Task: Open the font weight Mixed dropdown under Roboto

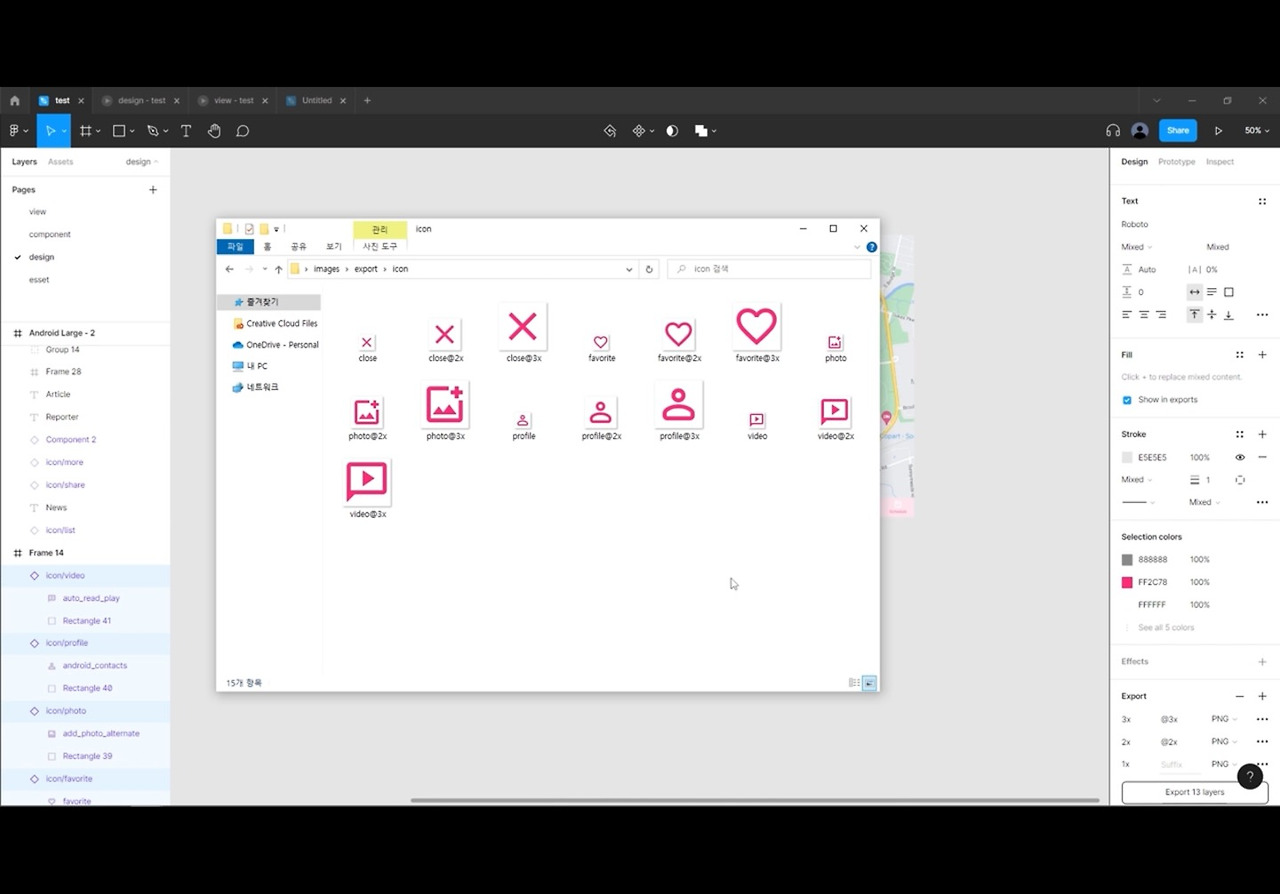Action: pyautogui.click(x=1136, y=247)
